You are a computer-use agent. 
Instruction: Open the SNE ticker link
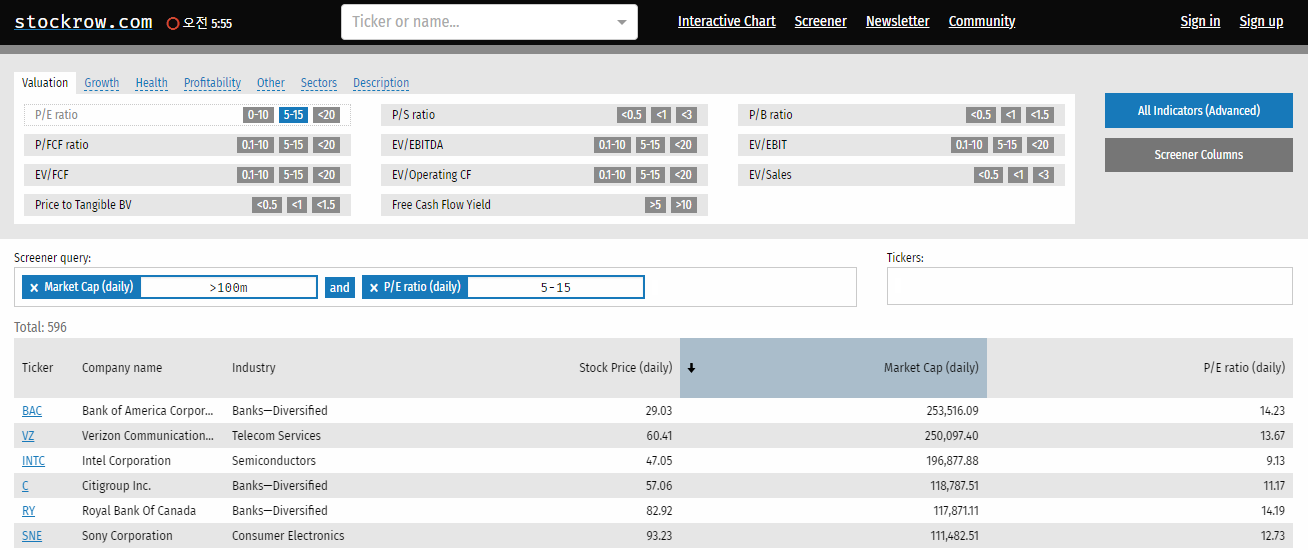[x=32, y=536]
